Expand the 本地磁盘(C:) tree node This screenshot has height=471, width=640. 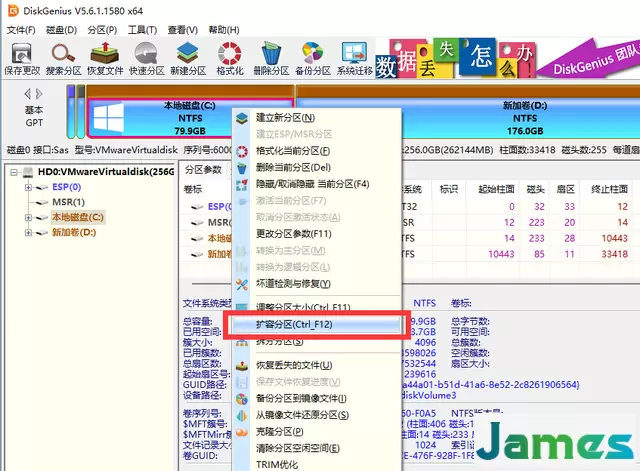pyautogui.click(x=28, y=218)
